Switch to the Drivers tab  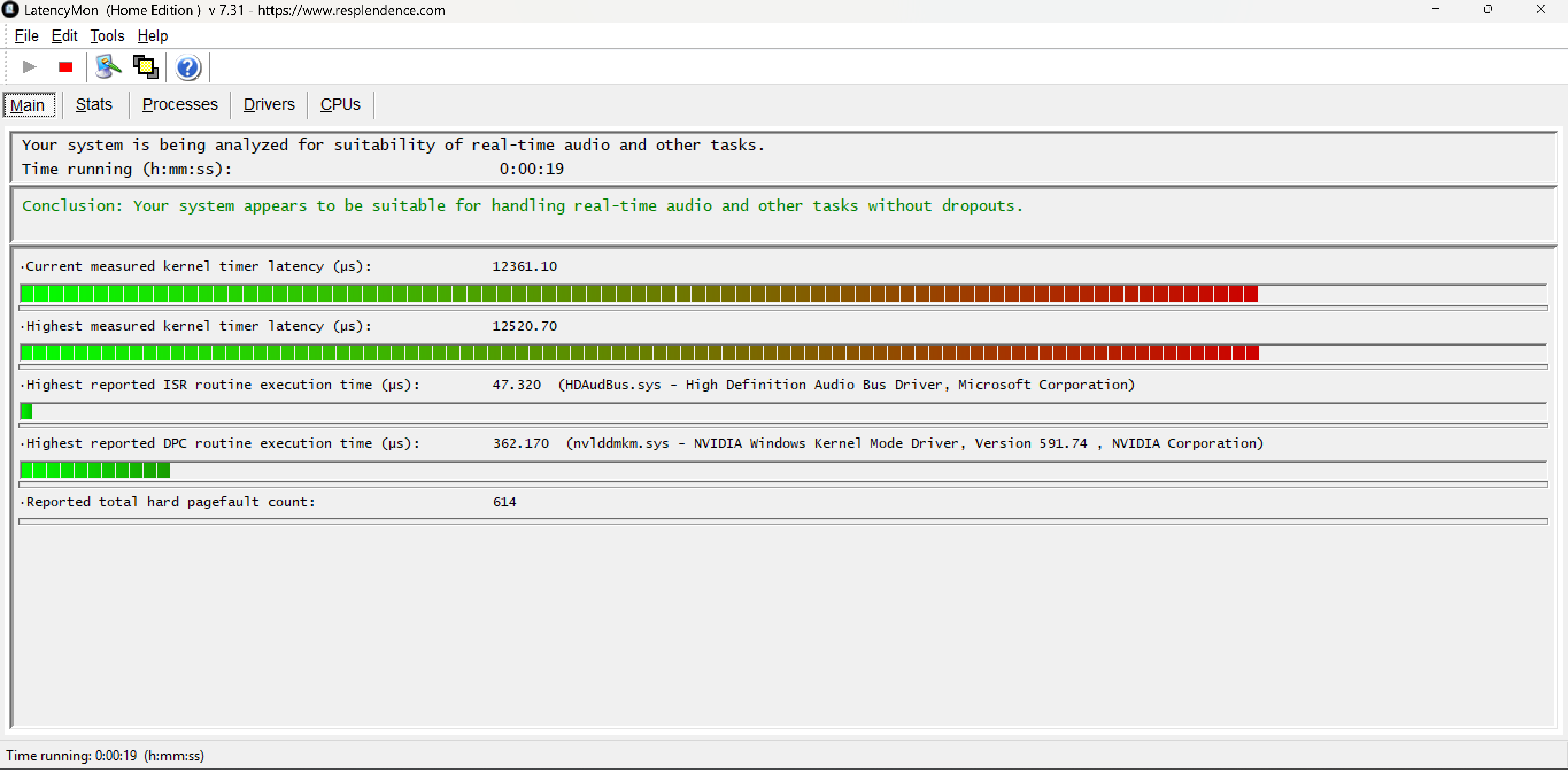[x=268, y=105]
